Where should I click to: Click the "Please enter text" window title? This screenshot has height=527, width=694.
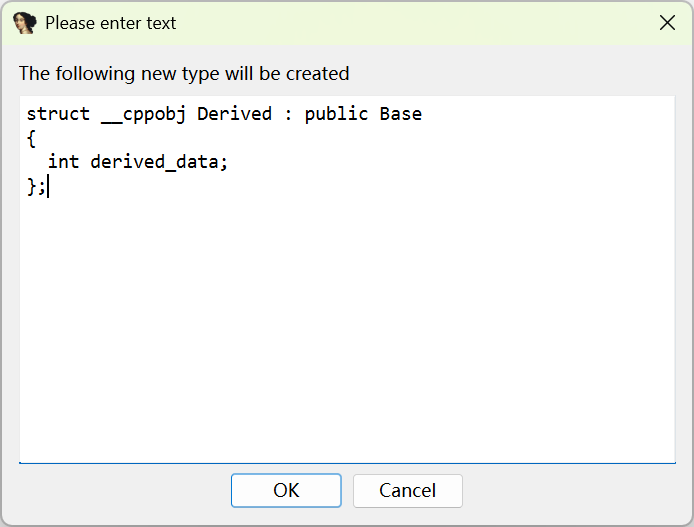111,23
